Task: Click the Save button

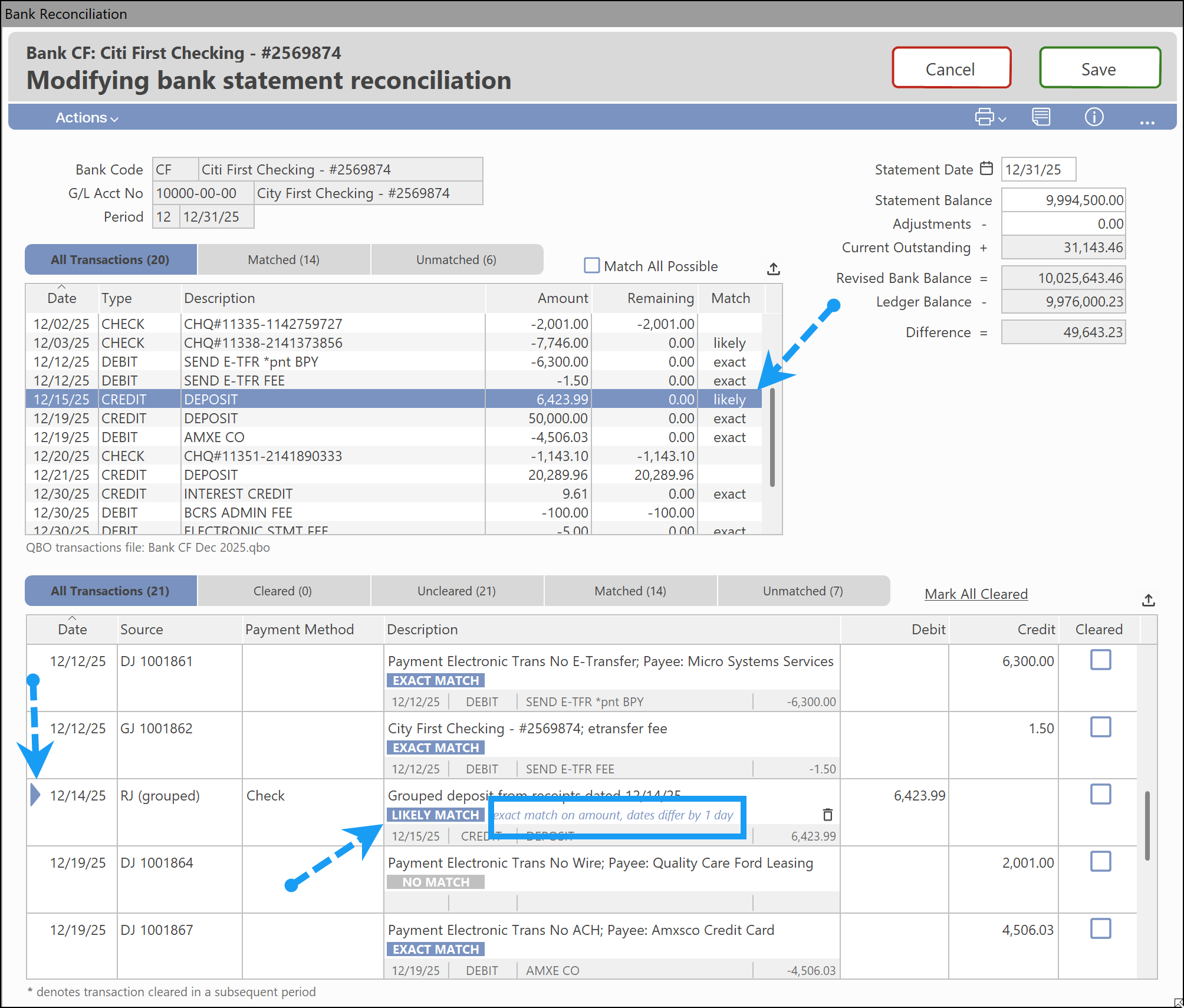Action: pyautogui.click(x=1100, y=68)
